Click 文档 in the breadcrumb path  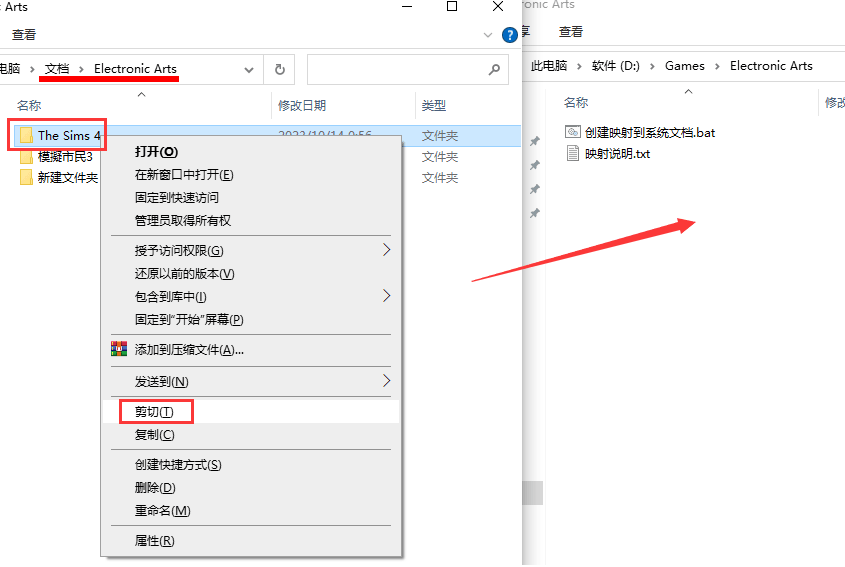click(57, 69)
